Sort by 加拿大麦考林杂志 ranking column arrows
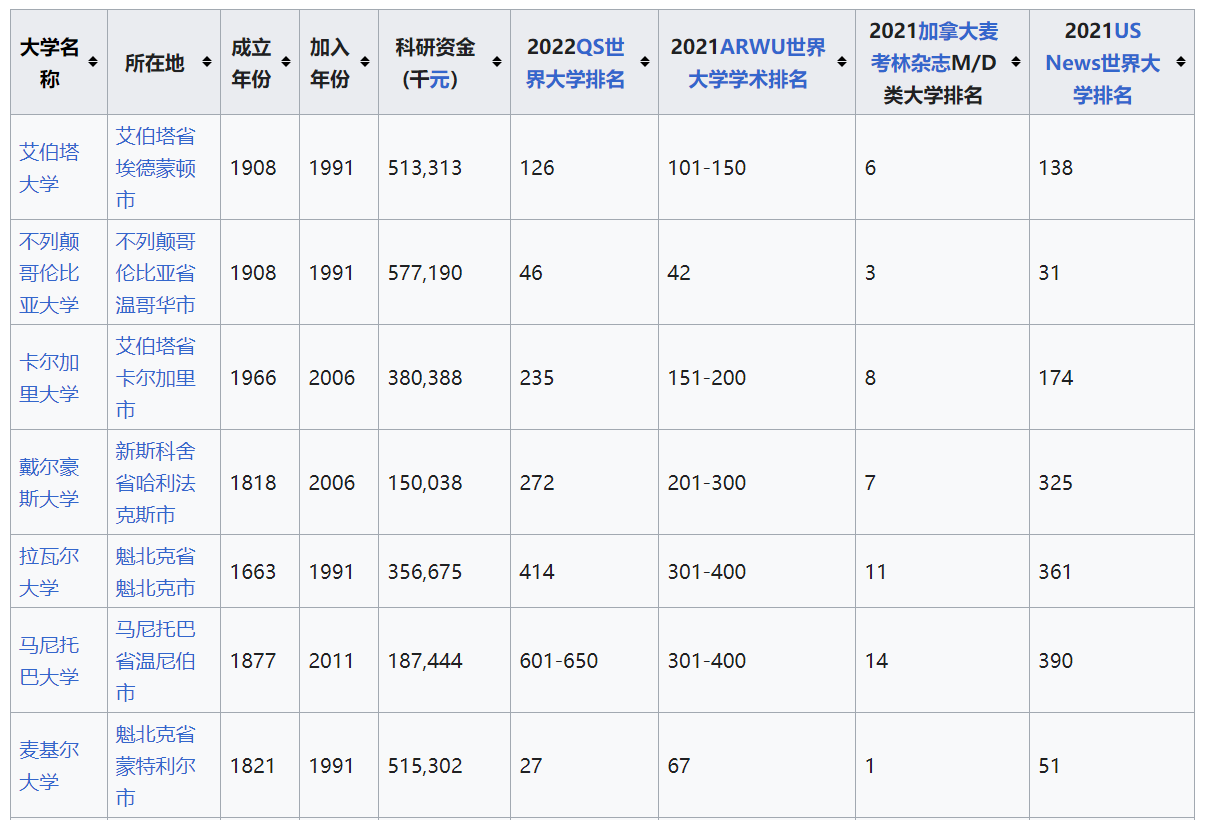The width and height of the screenshot is (1227, 820). [x=1016, y=62]
